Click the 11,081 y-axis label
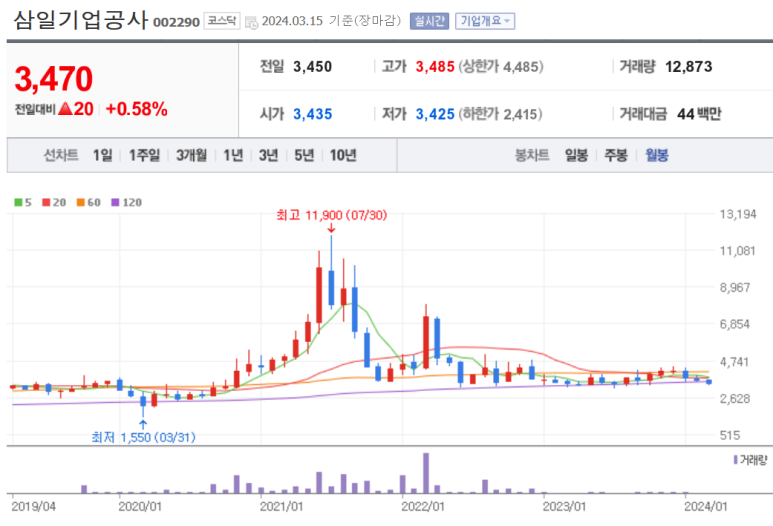Screen dimensions: 773x526 [x=738, y=251]
